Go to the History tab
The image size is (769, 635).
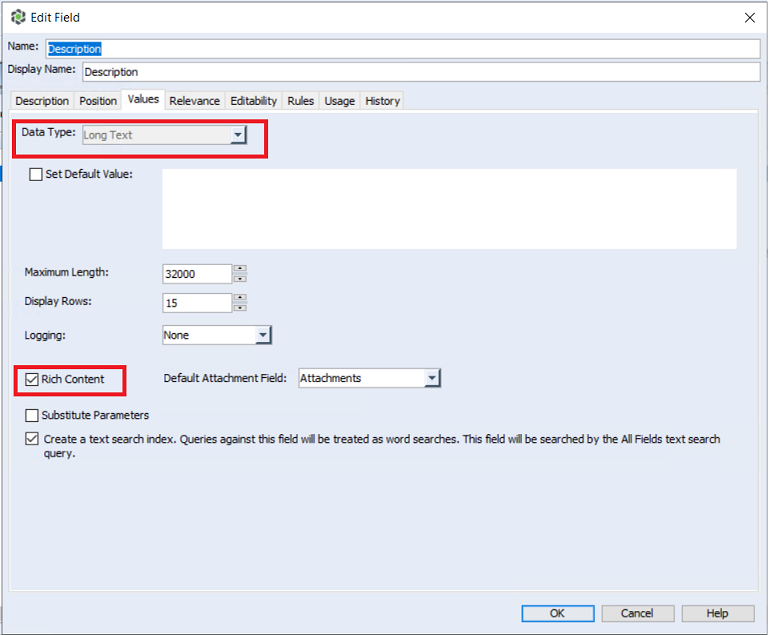point(382,101)
